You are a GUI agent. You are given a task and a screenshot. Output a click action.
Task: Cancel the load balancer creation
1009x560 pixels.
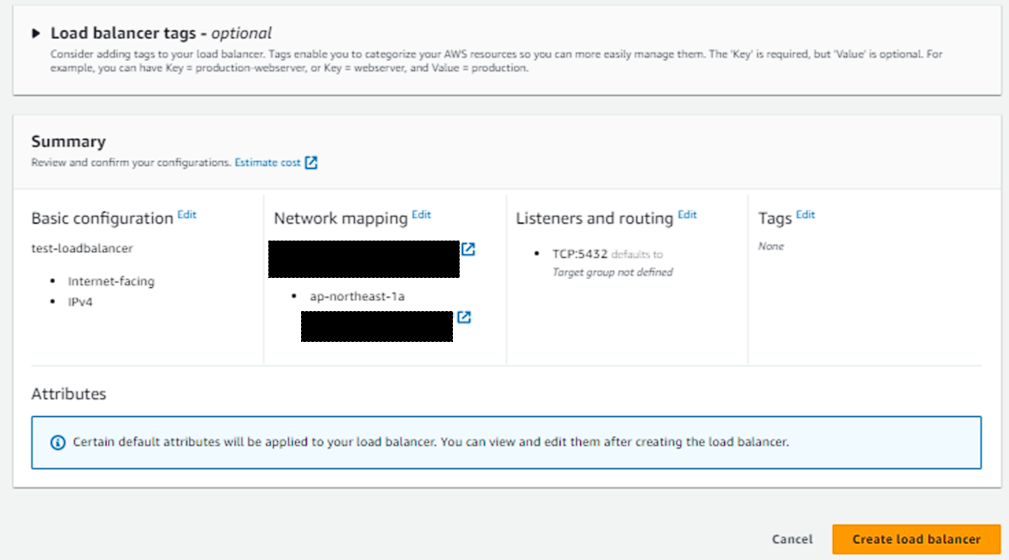coord(792,539)
